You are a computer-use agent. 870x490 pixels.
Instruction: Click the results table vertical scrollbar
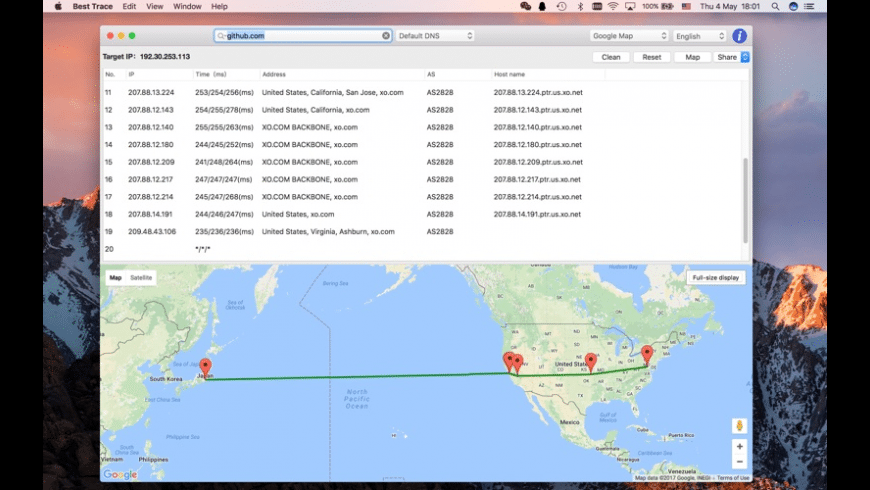745,200
